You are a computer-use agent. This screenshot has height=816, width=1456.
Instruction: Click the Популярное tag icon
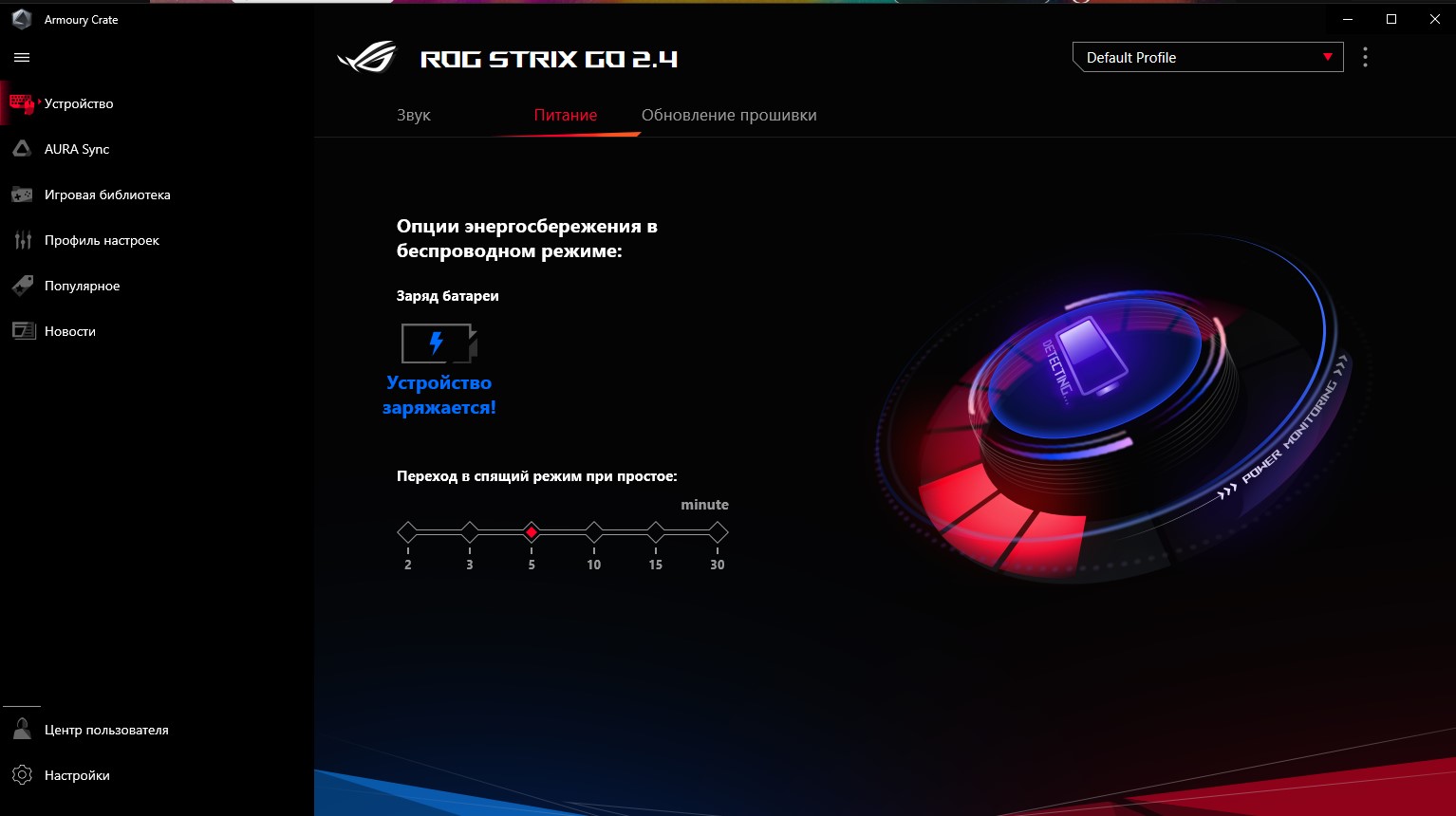click(x=22, y=286)
